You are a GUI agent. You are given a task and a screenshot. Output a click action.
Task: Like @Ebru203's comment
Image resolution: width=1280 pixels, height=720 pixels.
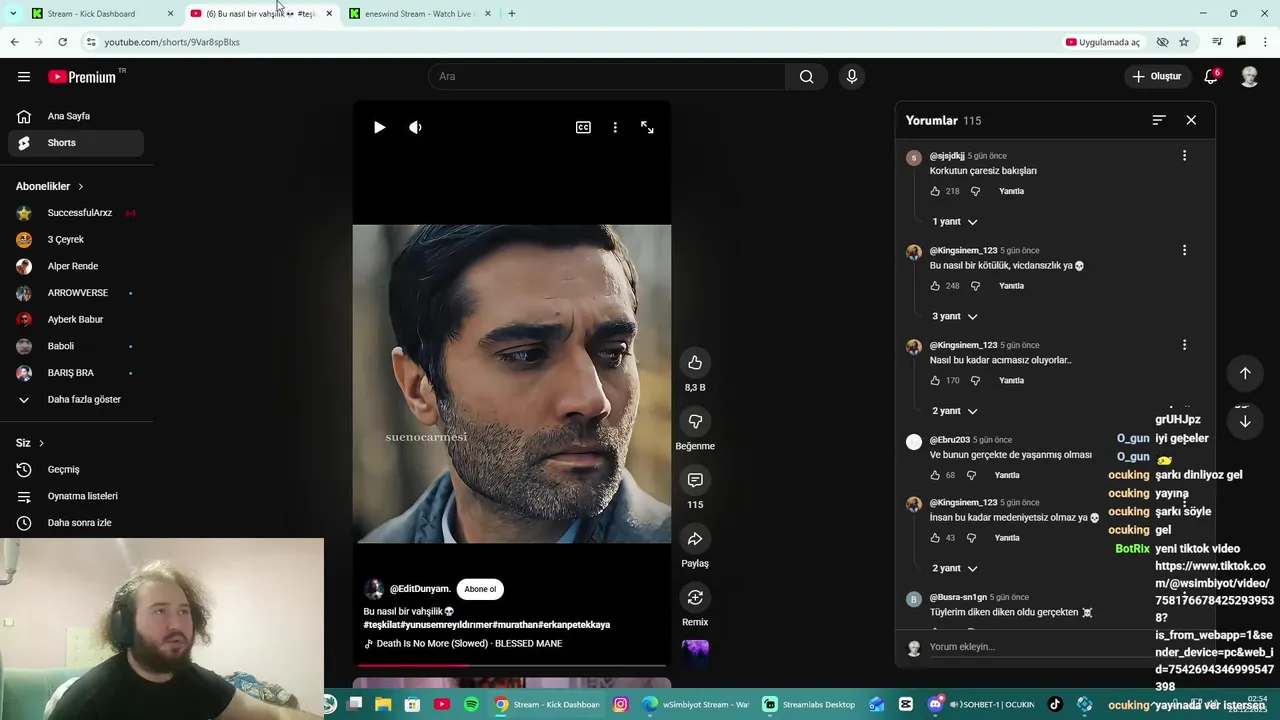tap(935, 475)
